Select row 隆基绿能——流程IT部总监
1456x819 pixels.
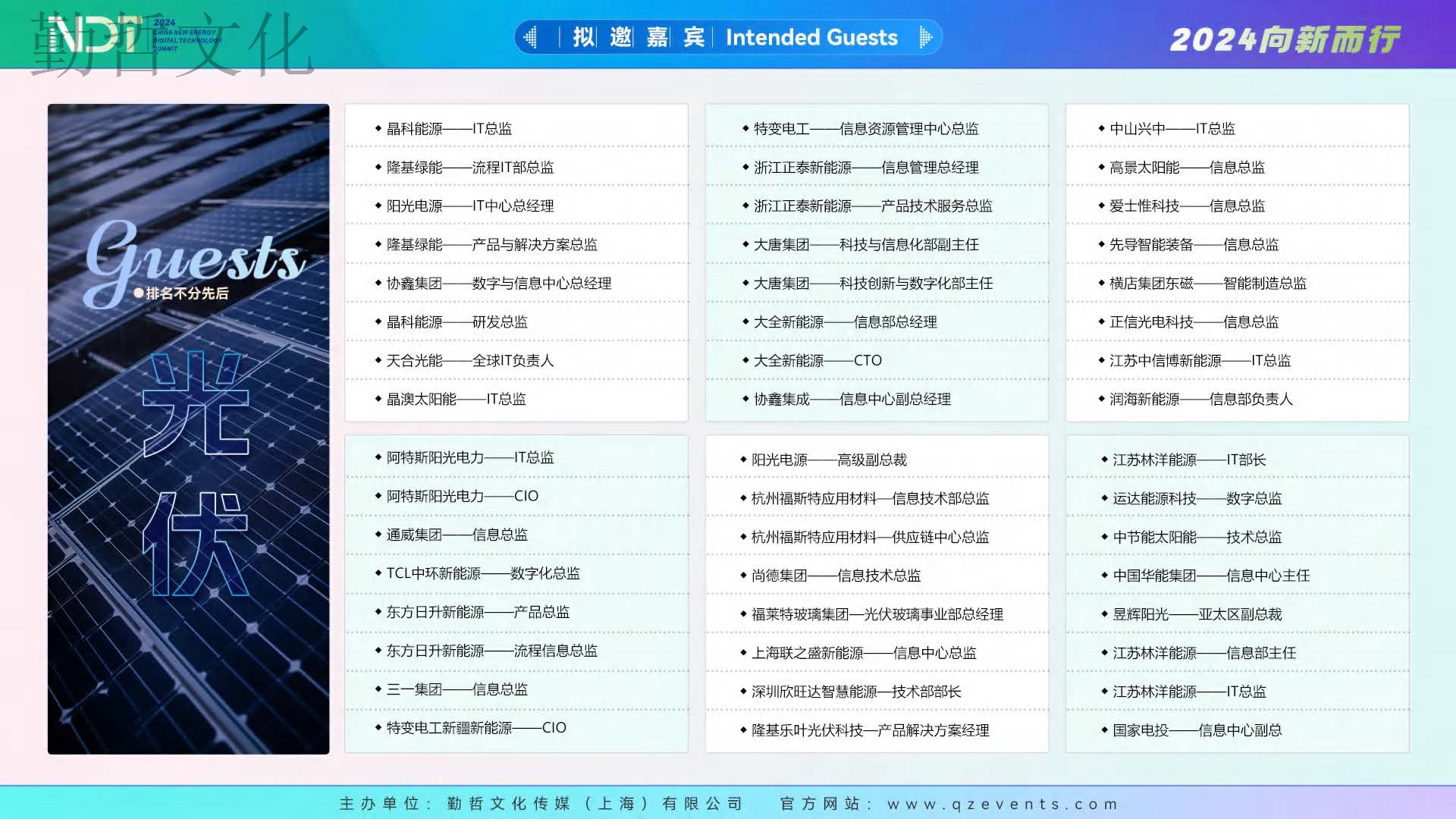[x=516, y=168]
